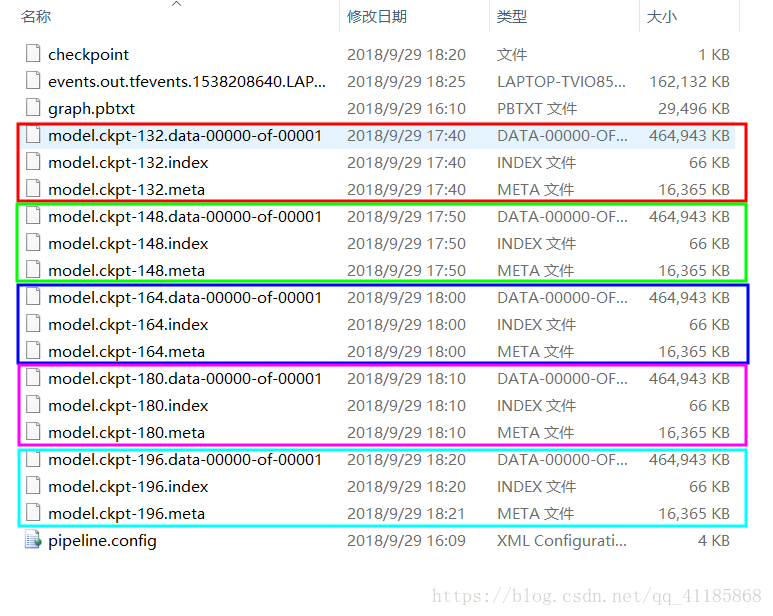The width and height of the screenshot is (773, 616).
Task: Sort by the 修改日期 column header
Action: [x=377, y=17]
